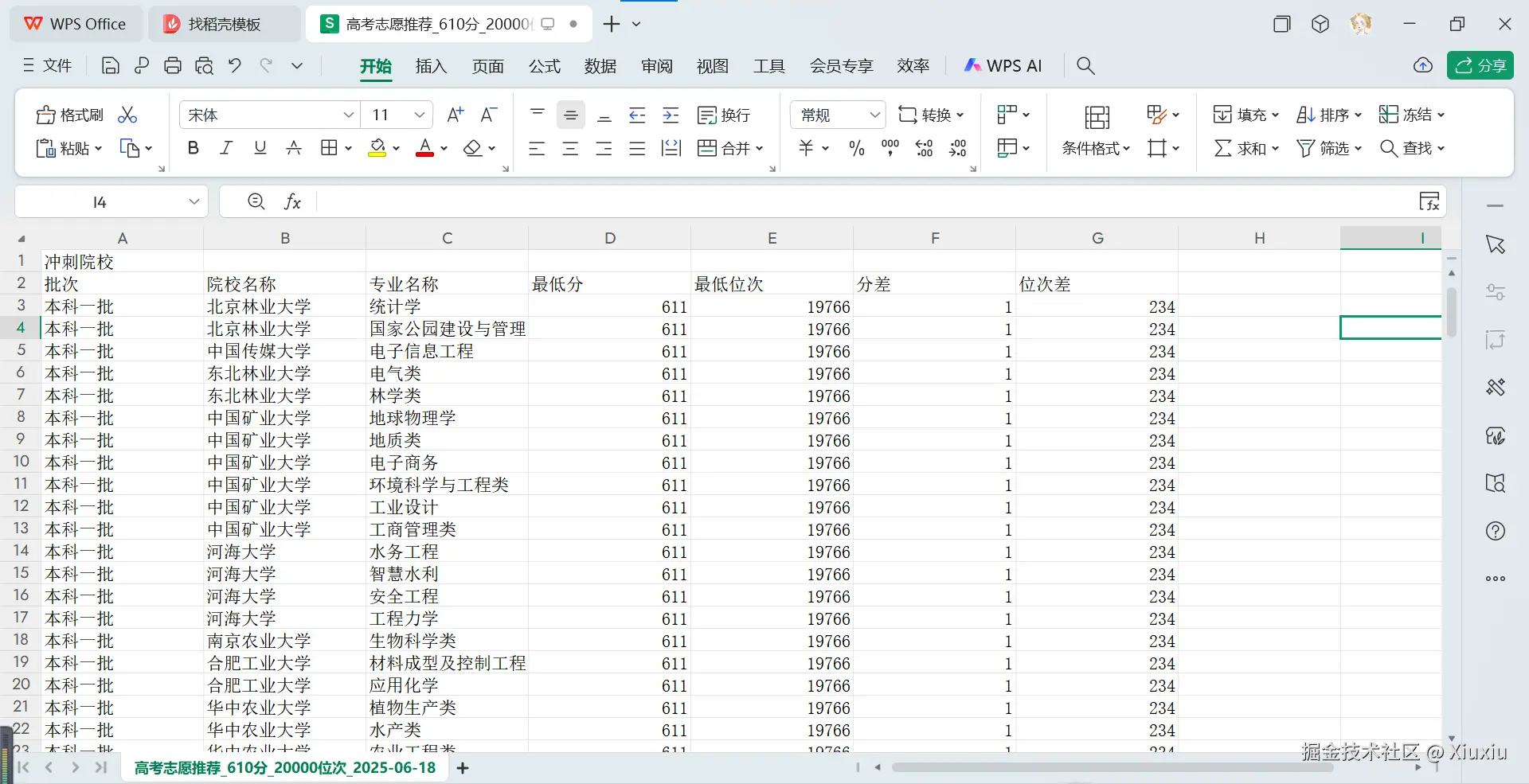The width and height of the screenshot is (1529, 784).
Task: Open the font size 11 dropdown
Action: pyautogui.click(x=420, y=115)
